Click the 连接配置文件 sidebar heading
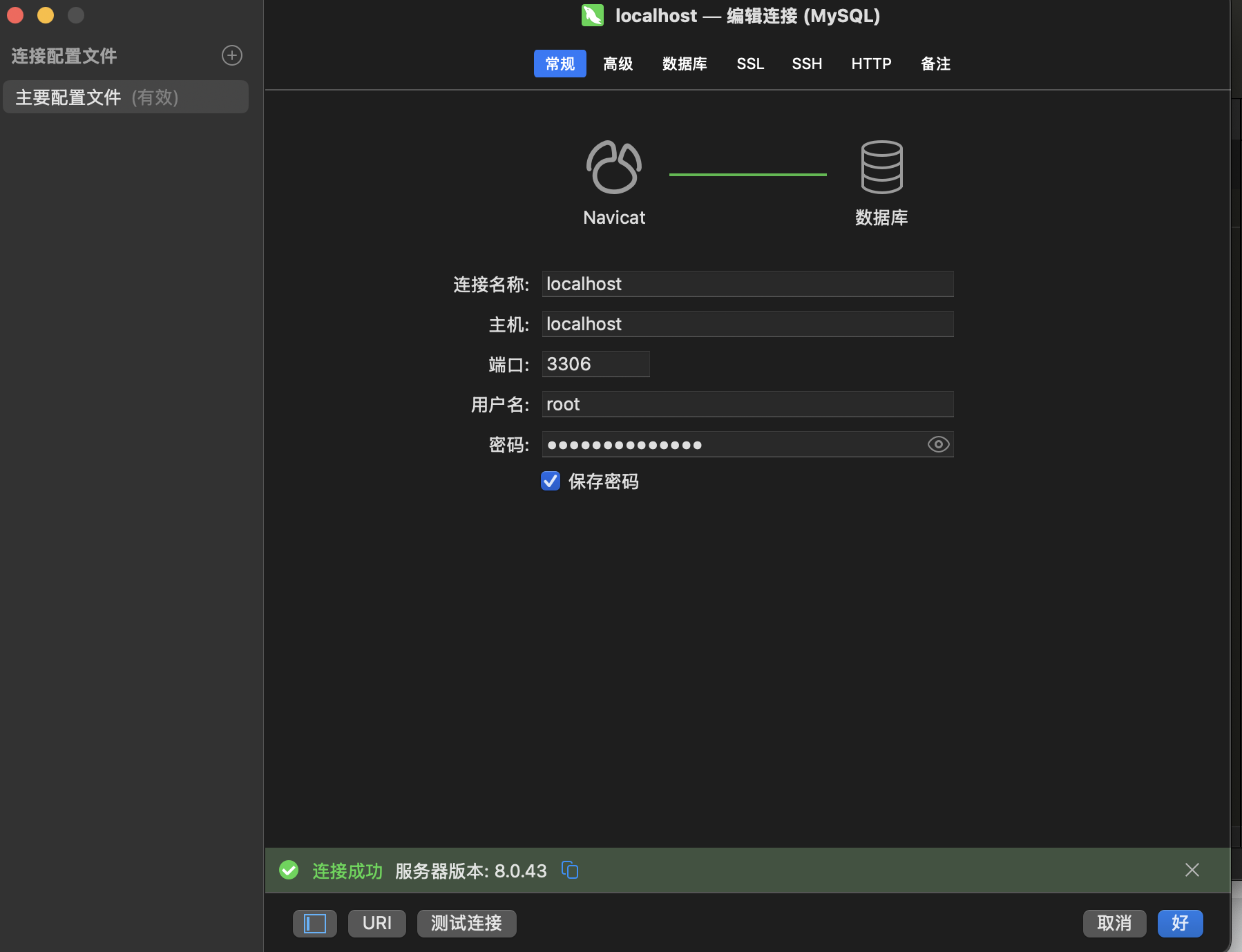 coord(64,56)
